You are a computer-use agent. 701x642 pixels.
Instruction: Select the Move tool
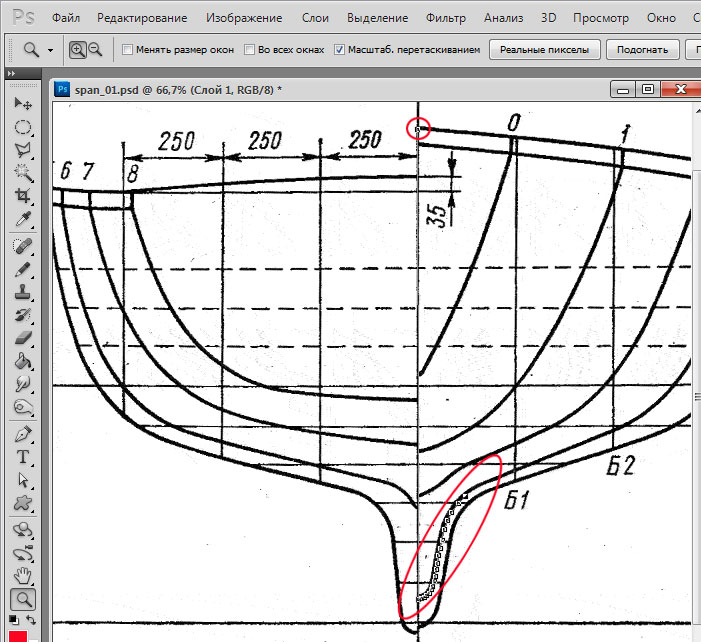click(x=22, y=104)
